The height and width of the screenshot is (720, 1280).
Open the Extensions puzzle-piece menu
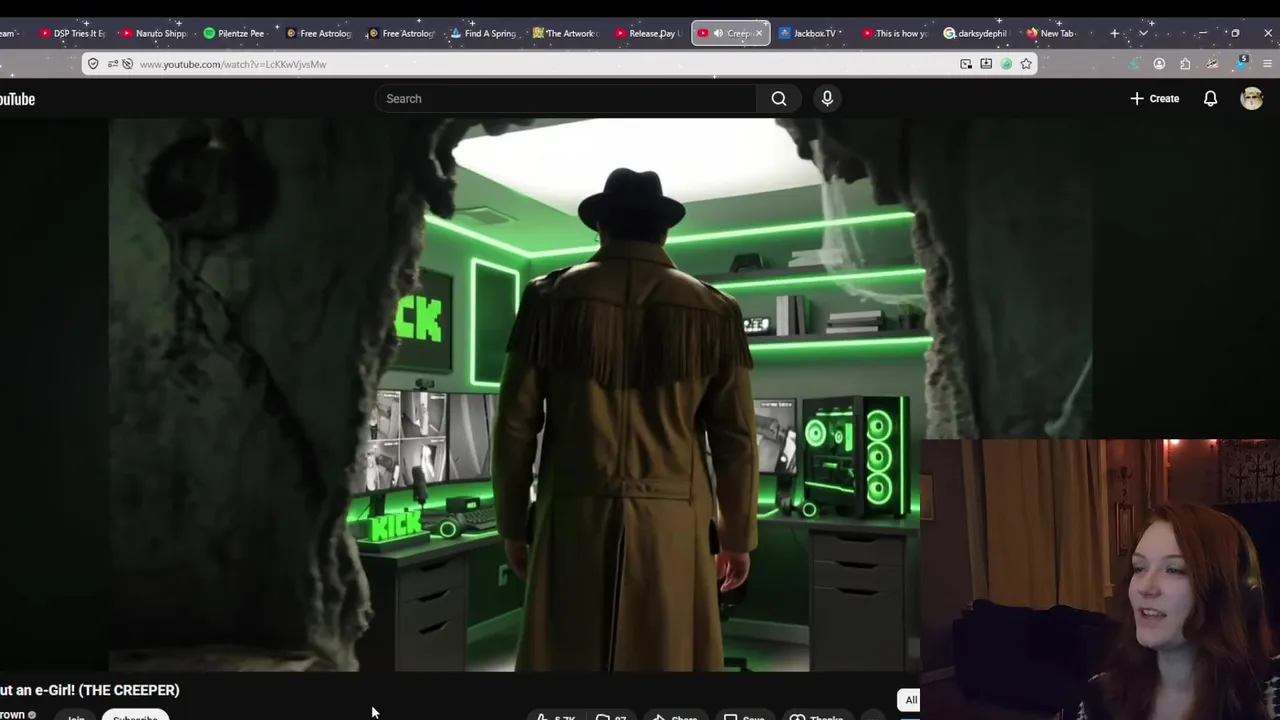pyautogui.click(x=1185, y=64)
